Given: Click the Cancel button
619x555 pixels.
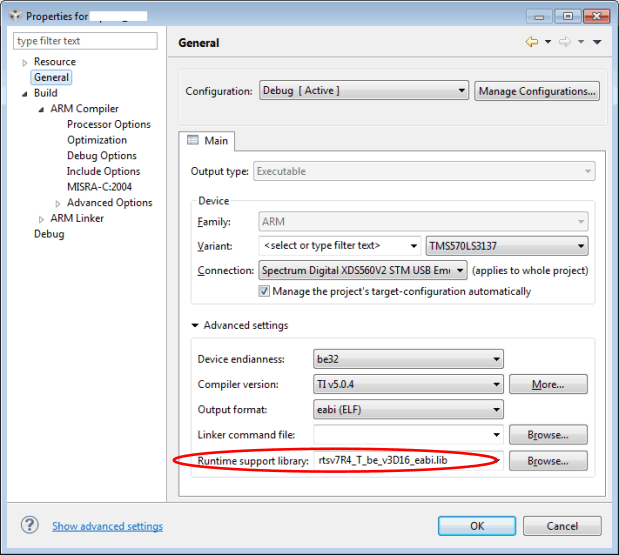Looking at the screenshot, I should pos(562,526).
